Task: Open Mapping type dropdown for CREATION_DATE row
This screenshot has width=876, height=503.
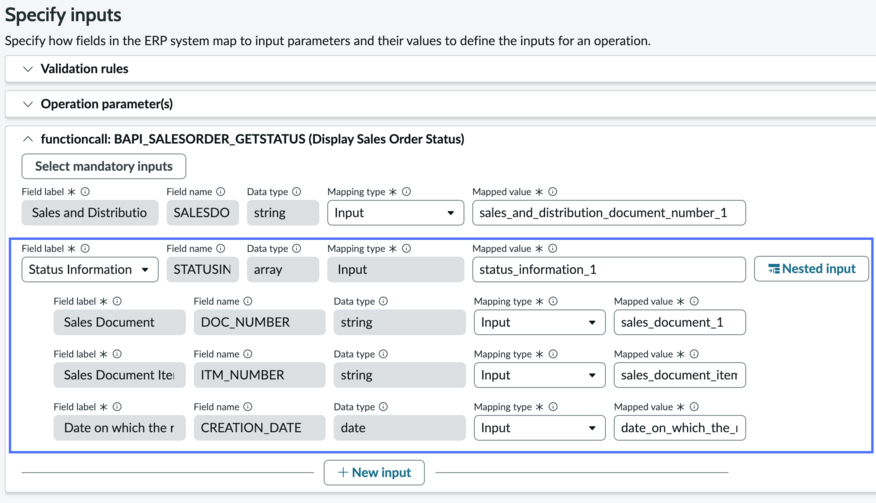Action: (540, 428)
